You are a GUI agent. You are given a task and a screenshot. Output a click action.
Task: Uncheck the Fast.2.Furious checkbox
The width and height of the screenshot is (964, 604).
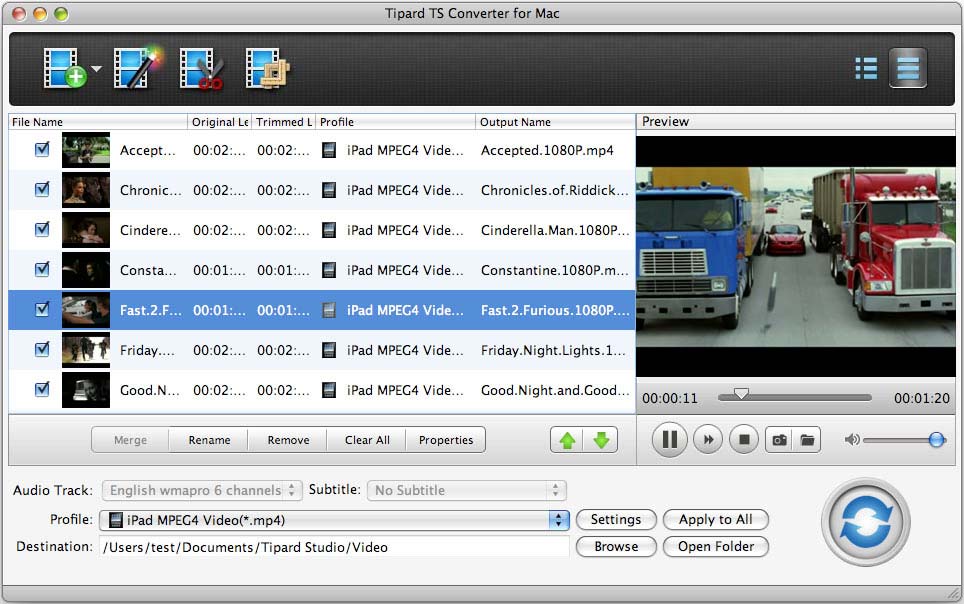point(41,310)
